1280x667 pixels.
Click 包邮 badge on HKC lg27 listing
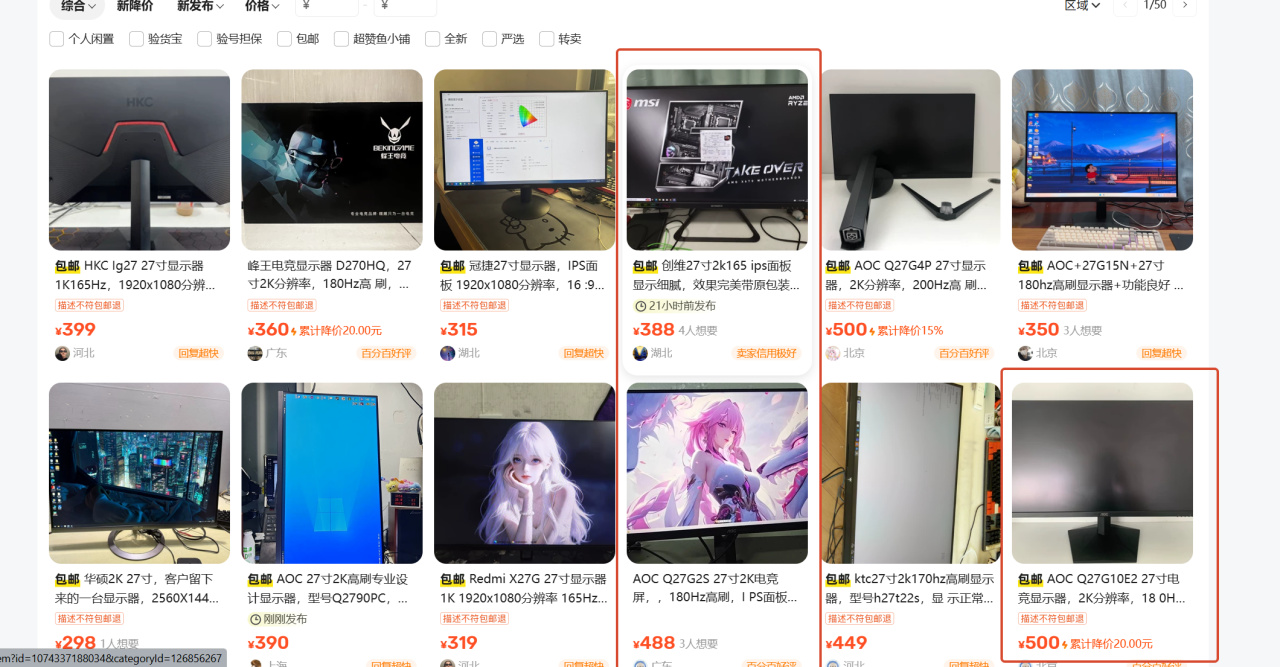[x=67, y=266]
